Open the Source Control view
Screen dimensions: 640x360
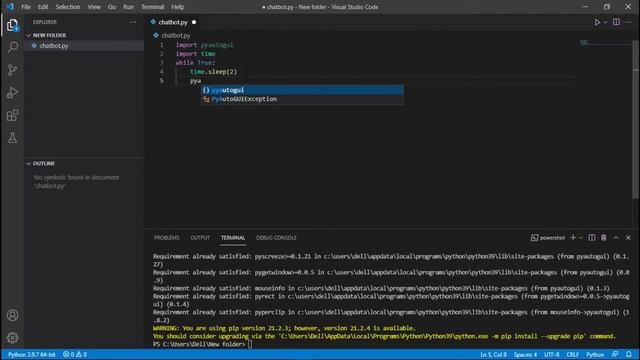click(12, 70)
